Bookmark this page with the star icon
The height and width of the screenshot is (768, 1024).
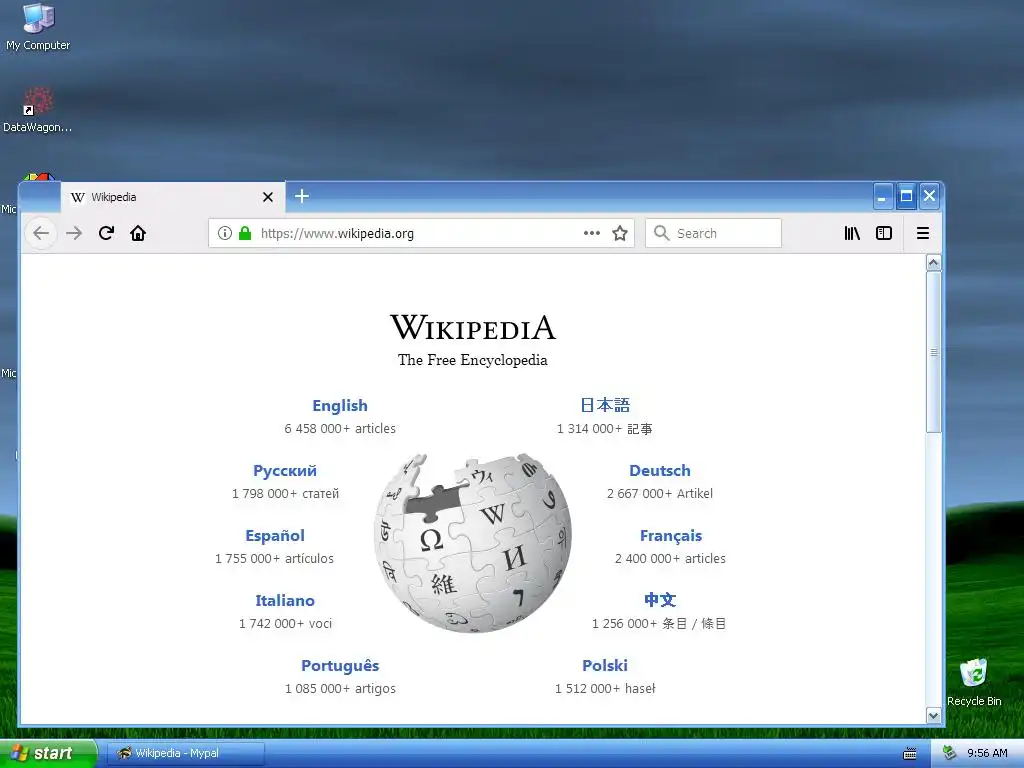620,233
